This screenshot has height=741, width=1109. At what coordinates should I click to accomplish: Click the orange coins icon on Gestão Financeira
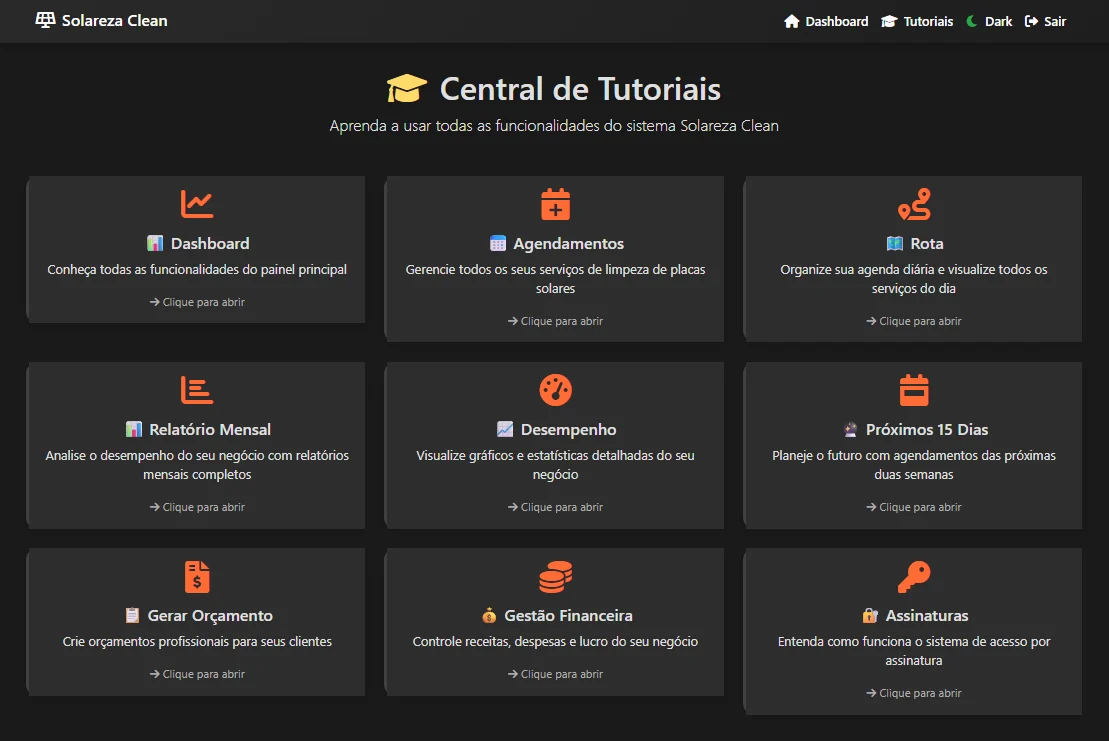coord(555,576)
